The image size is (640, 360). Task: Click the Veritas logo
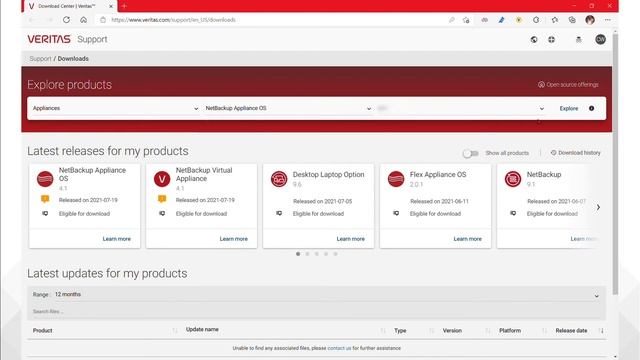click(x=49, y=39)
